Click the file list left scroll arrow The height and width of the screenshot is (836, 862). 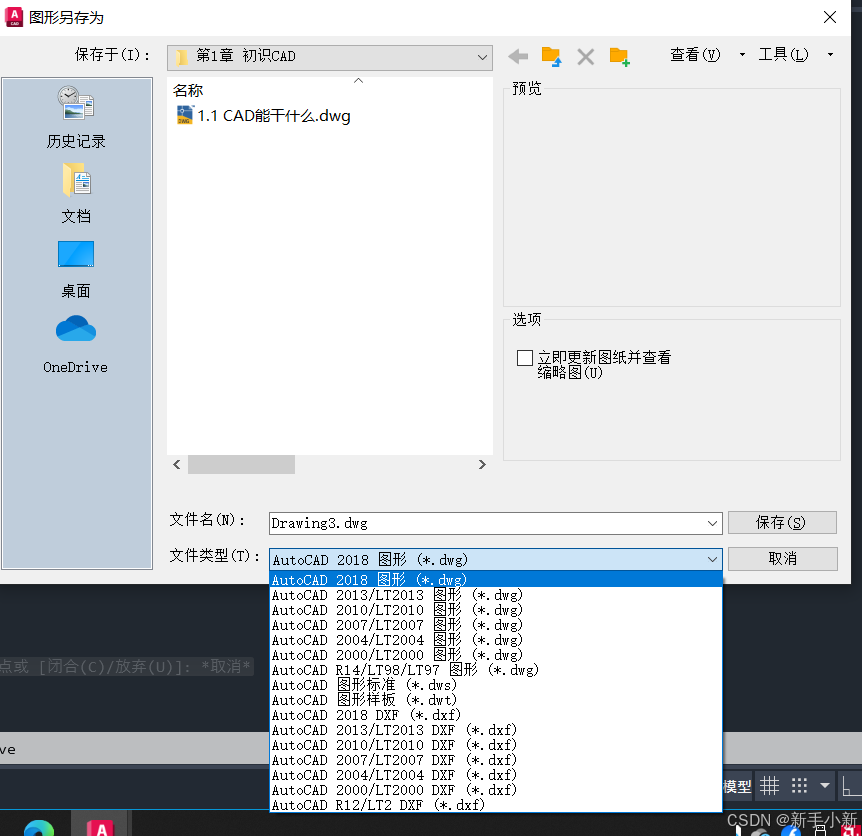pyautogui.click(x=176, y=464)
